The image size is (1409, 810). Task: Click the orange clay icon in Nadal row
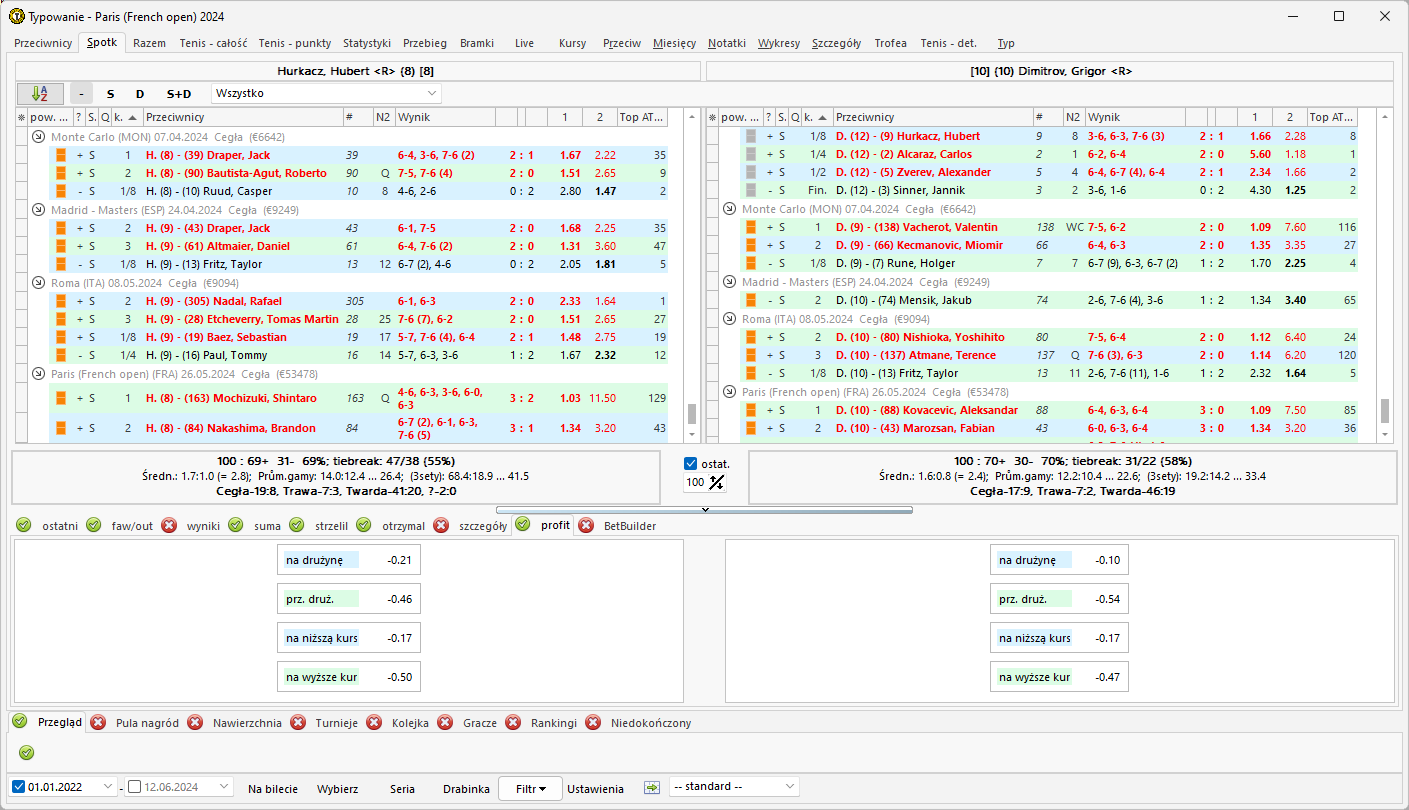pyautogui.click(x=60, y=301)
